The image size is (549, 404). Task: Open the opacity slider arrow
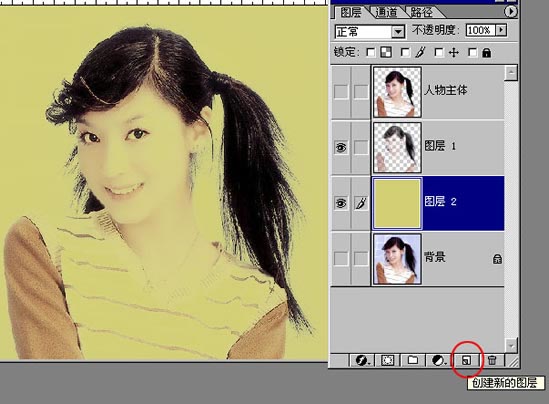[x=501, y=30]
